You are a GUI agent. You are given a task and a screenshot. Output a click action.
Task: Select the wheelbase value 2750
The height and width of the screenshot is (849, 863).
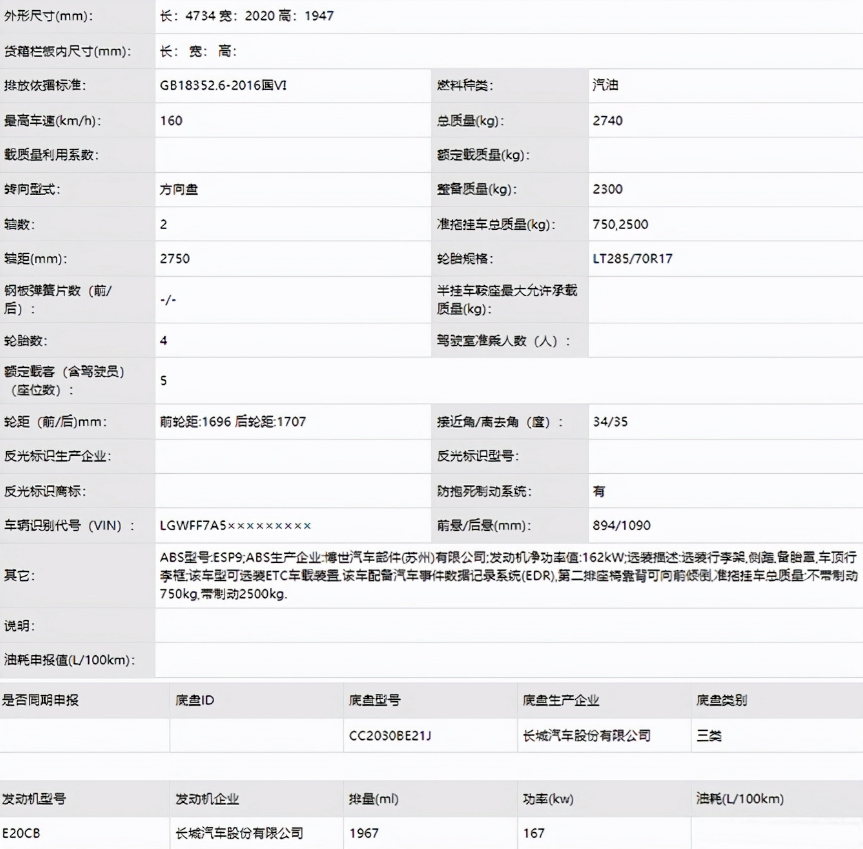pyautogui.click(x=174, y=258)
